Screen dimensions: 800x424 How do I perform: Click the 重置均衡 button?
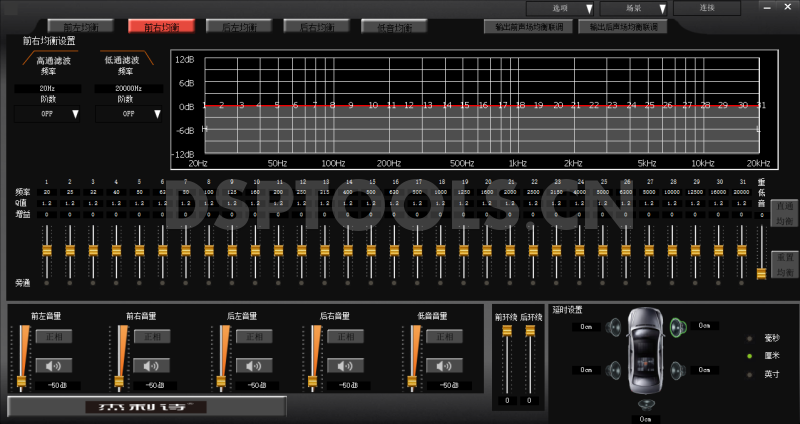point(784,263)
